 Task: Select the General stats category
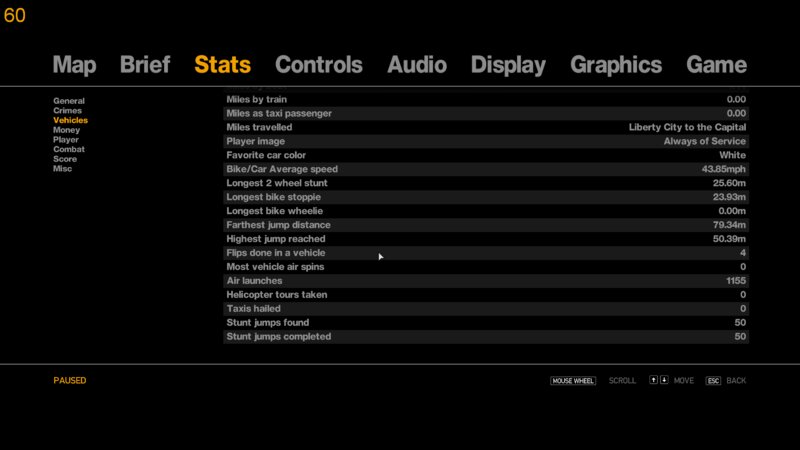coord(69,101)
